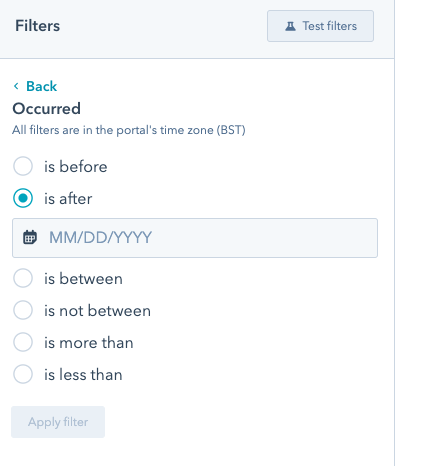Click the "is not between" option text

click(97, 311)
